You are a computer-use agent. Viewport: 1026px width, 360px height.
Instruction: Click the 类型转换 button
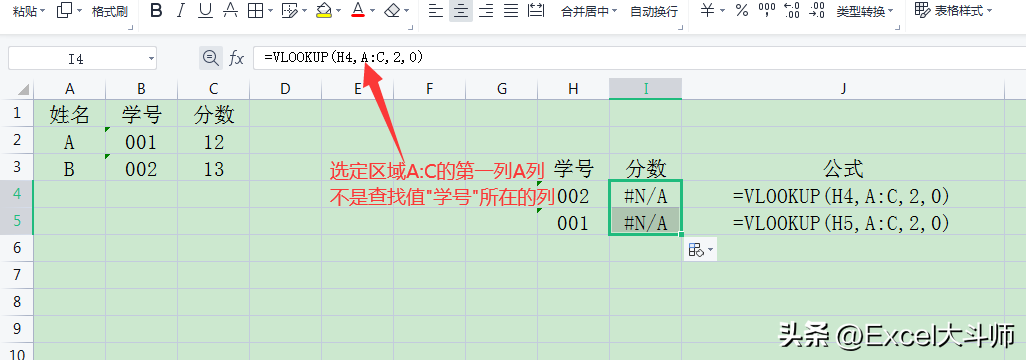pos(860,12)
